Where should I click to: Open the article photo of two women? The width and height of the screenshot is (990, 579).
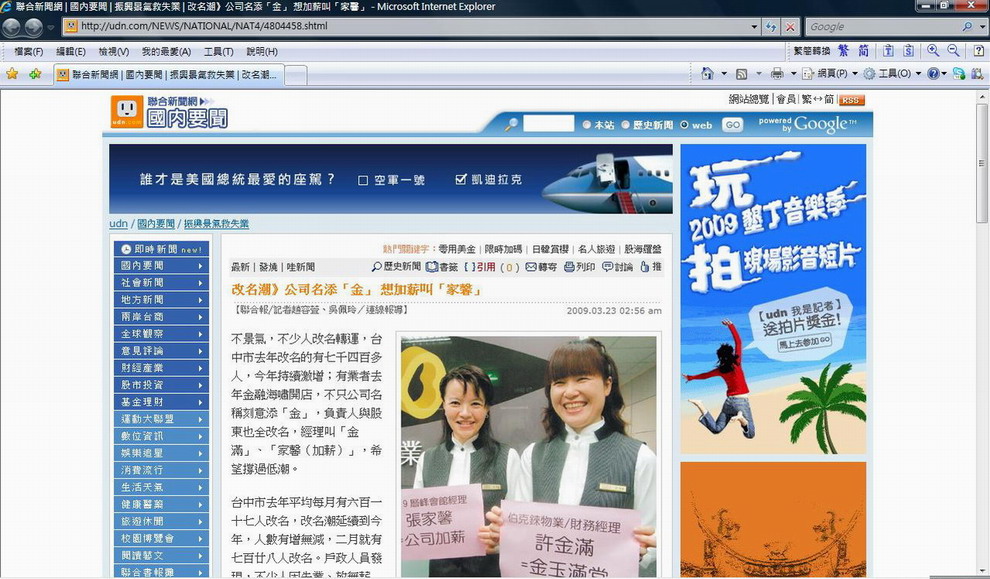point(528,457)
